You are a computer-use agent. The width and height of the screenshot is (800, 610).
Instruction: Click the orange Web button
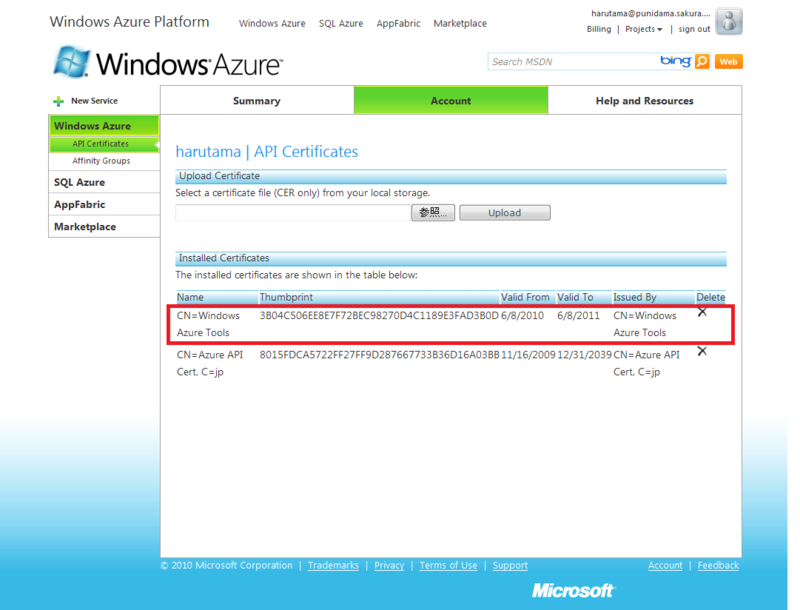tap(729, 62)
